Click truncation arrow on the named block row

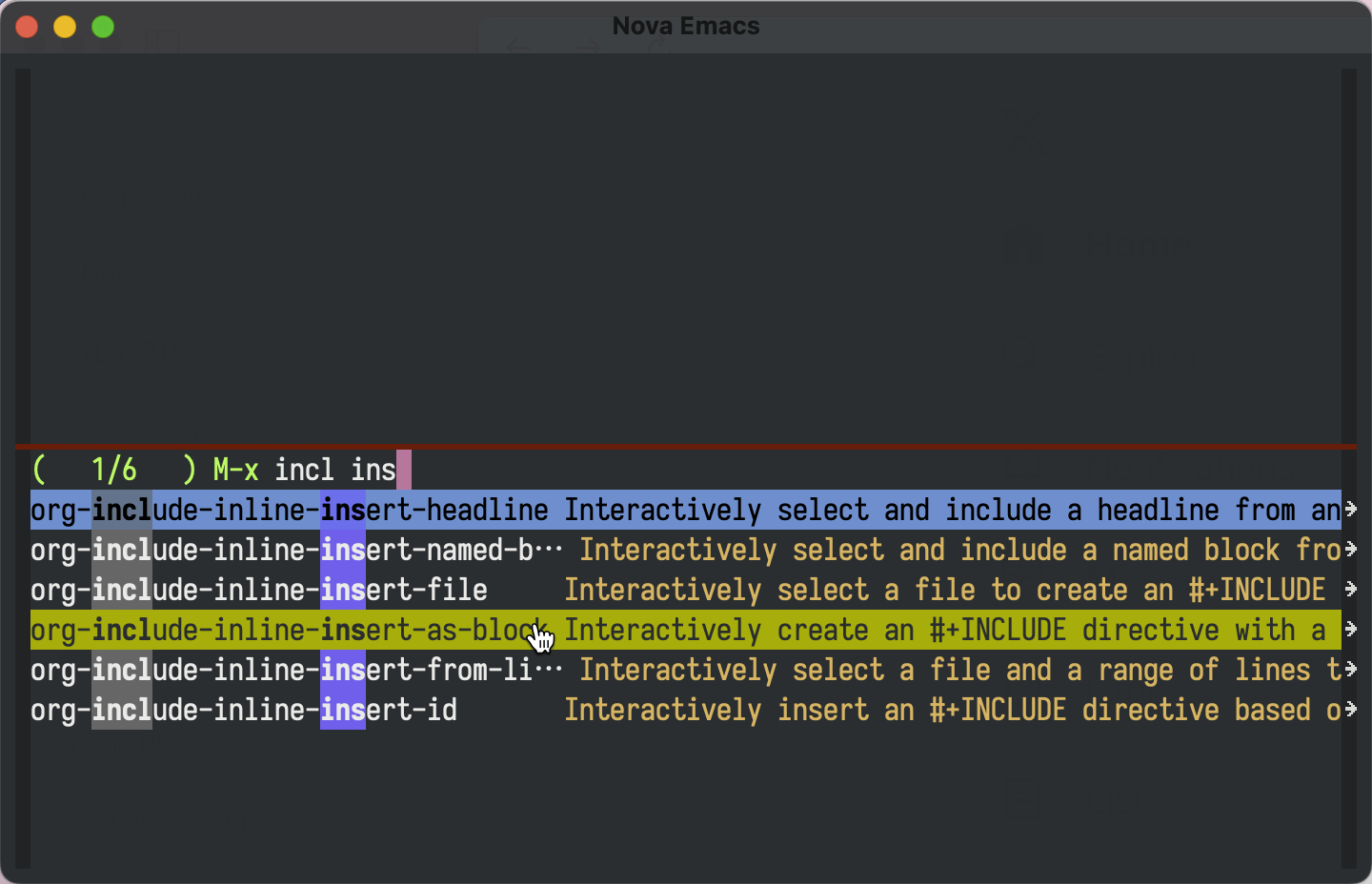[x=1350, y=550]
